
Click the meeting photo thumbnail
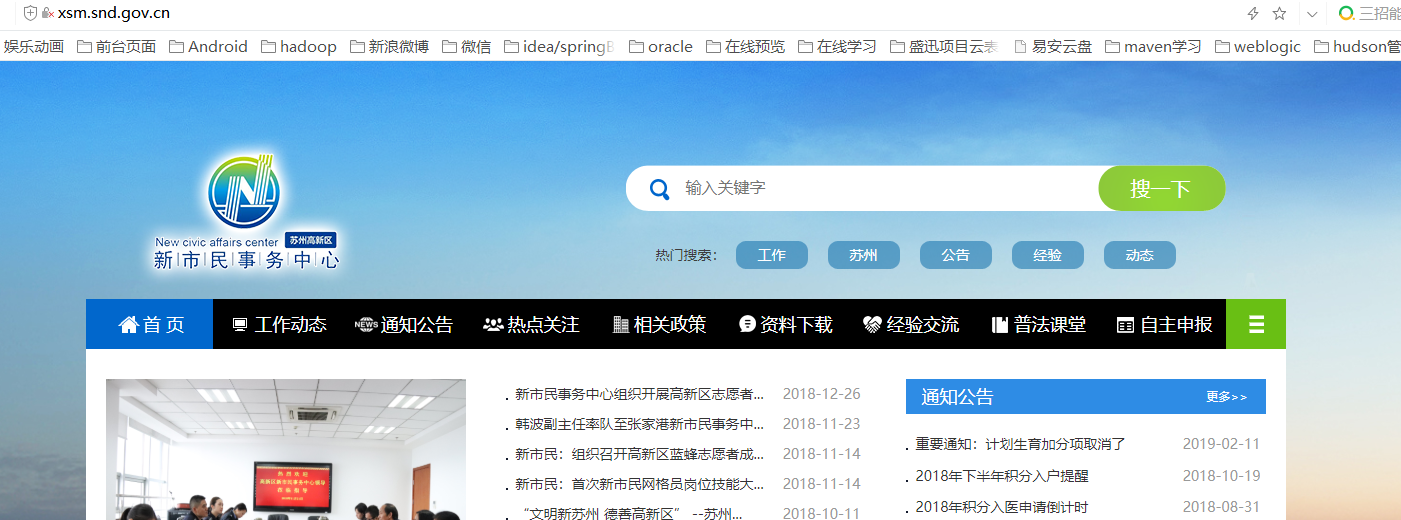(286, 449)
